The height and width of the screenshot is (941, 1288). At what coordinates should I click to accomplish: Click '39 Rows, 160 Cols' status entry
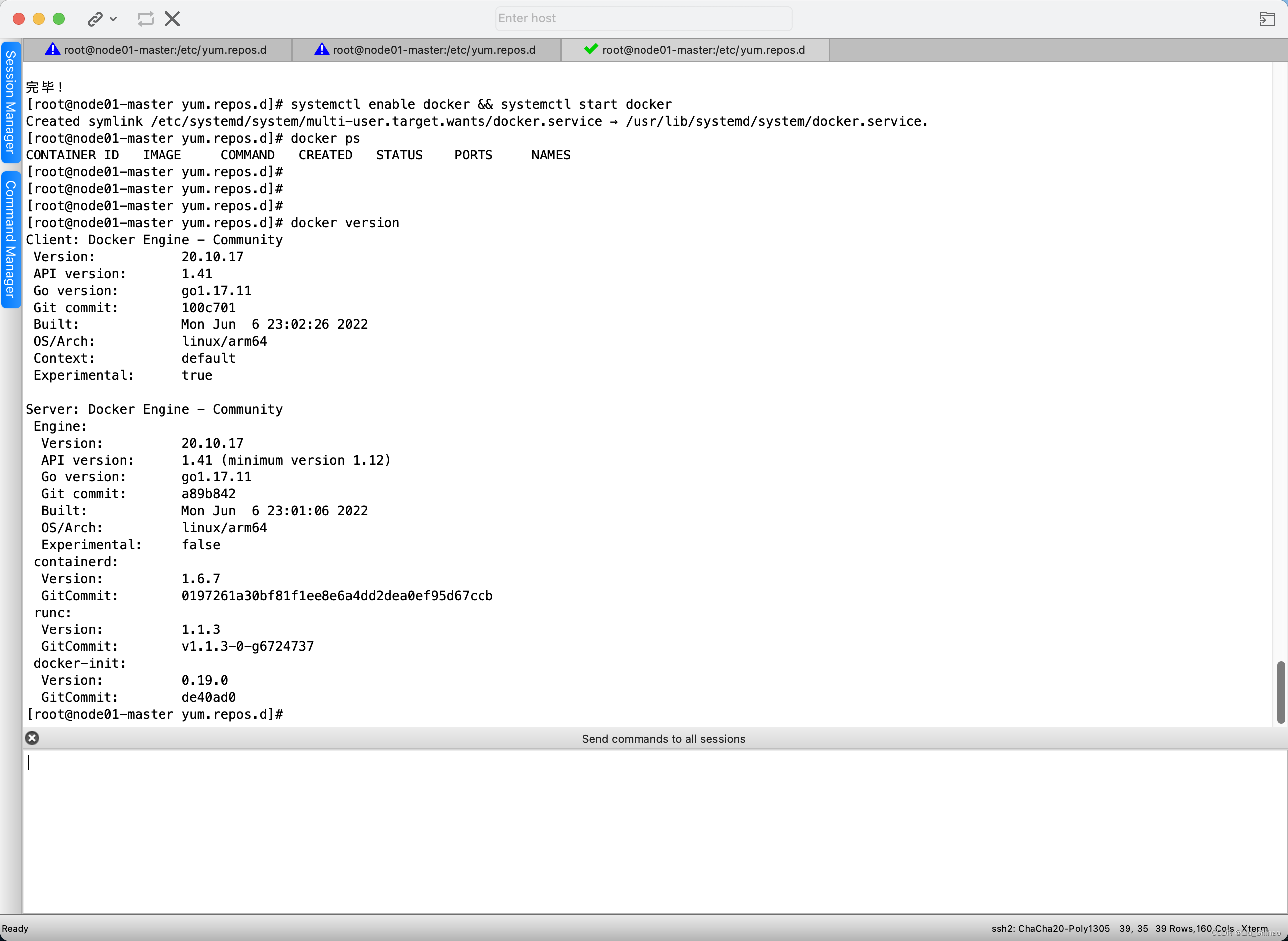1194,929
